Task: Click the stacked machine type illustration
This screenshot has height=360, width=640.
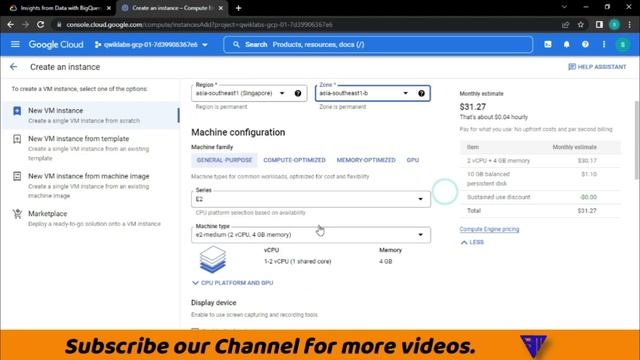Action: [213, 259]
